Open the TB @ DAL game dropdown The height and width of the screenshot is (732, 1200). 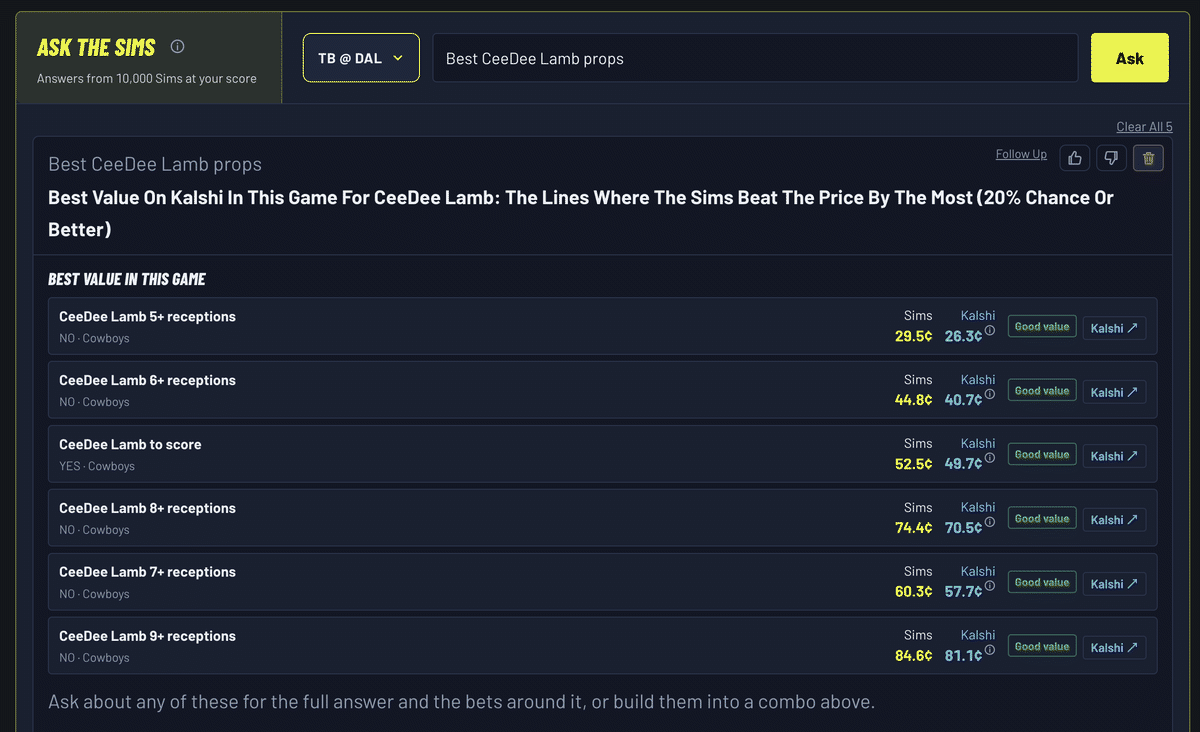pyautogui.click(x=361, y=58)
